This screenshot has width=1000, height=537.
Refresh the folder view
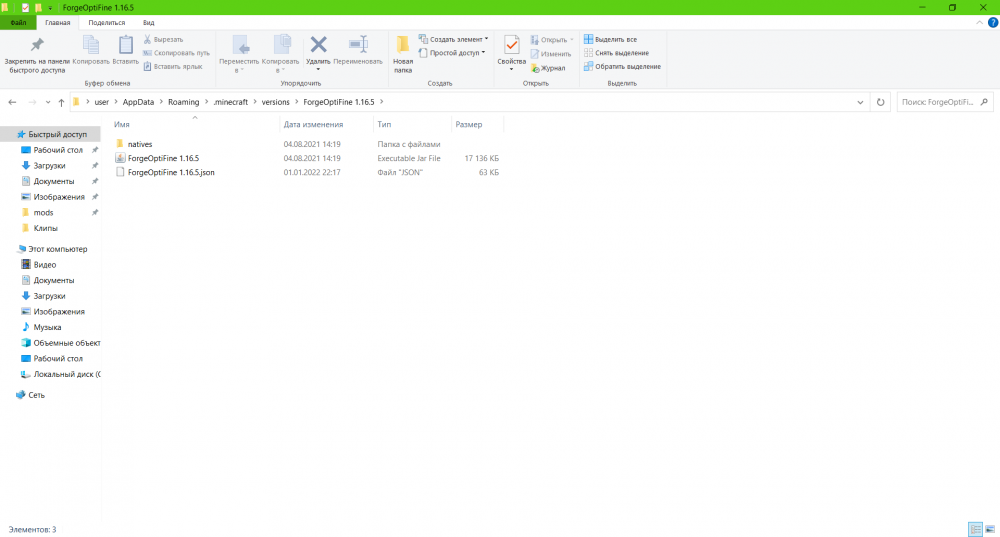pyautogui.click(x=880, y=102)
